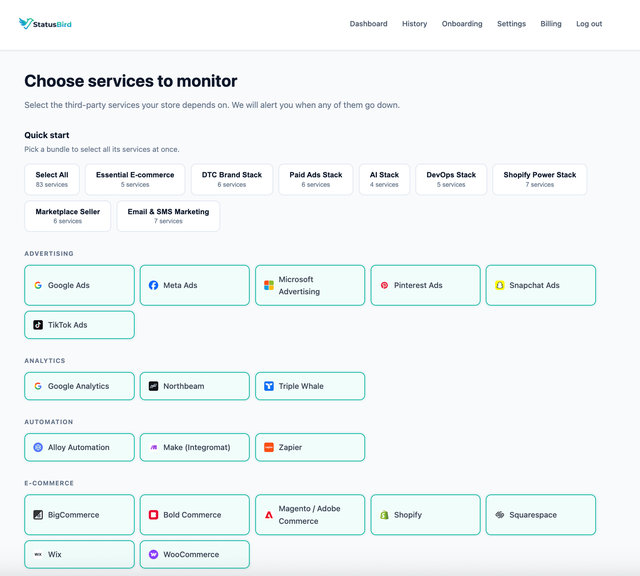
Task: Click the ANALYTICS section label
Action: coord(45,360)
